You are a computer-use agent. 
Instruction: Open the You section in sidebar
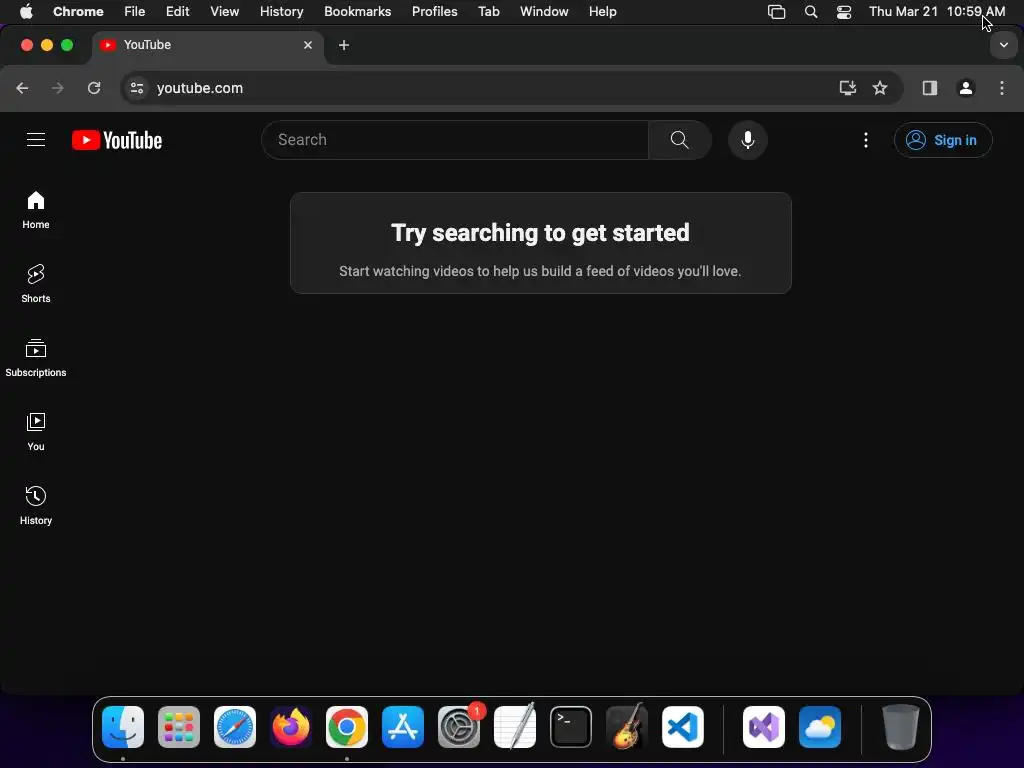coord(36,432)
